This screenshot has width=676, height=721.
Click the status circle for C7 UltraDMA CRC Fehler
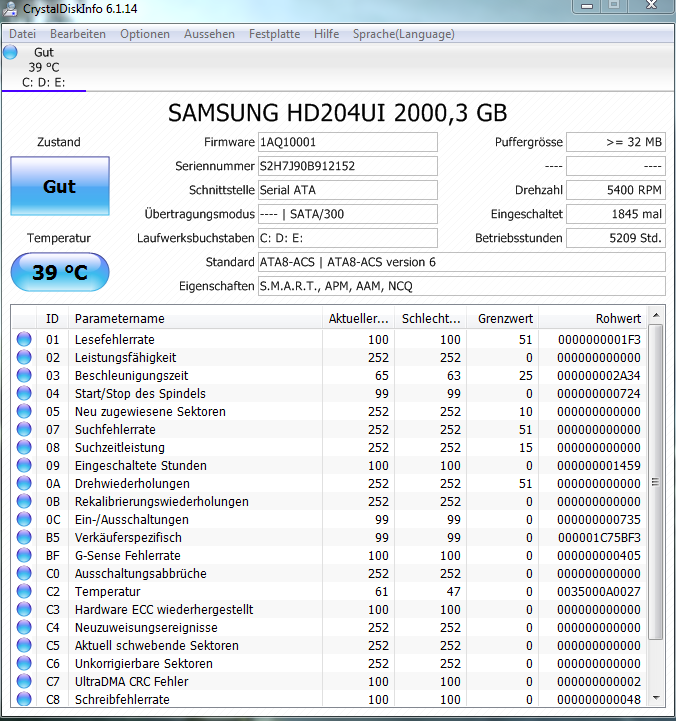pyautogui.click(x=24, y=681)
